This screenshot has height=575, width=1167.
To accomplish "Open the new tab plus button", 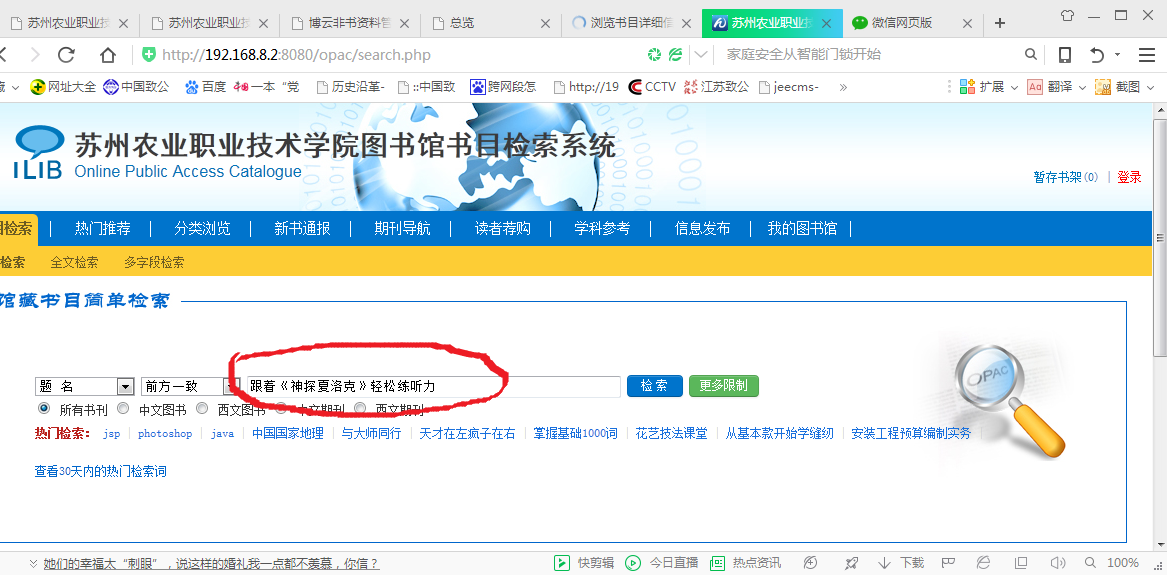I will [1000, 22].
